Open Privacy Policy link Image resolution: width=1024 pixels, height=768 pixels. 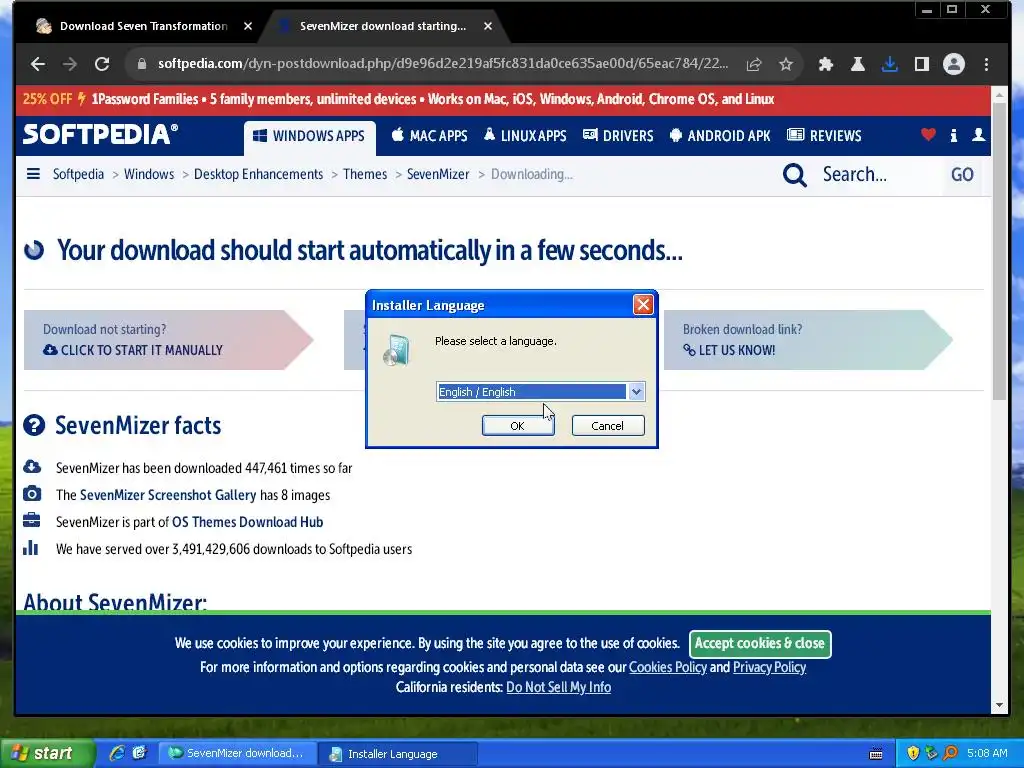769,667
